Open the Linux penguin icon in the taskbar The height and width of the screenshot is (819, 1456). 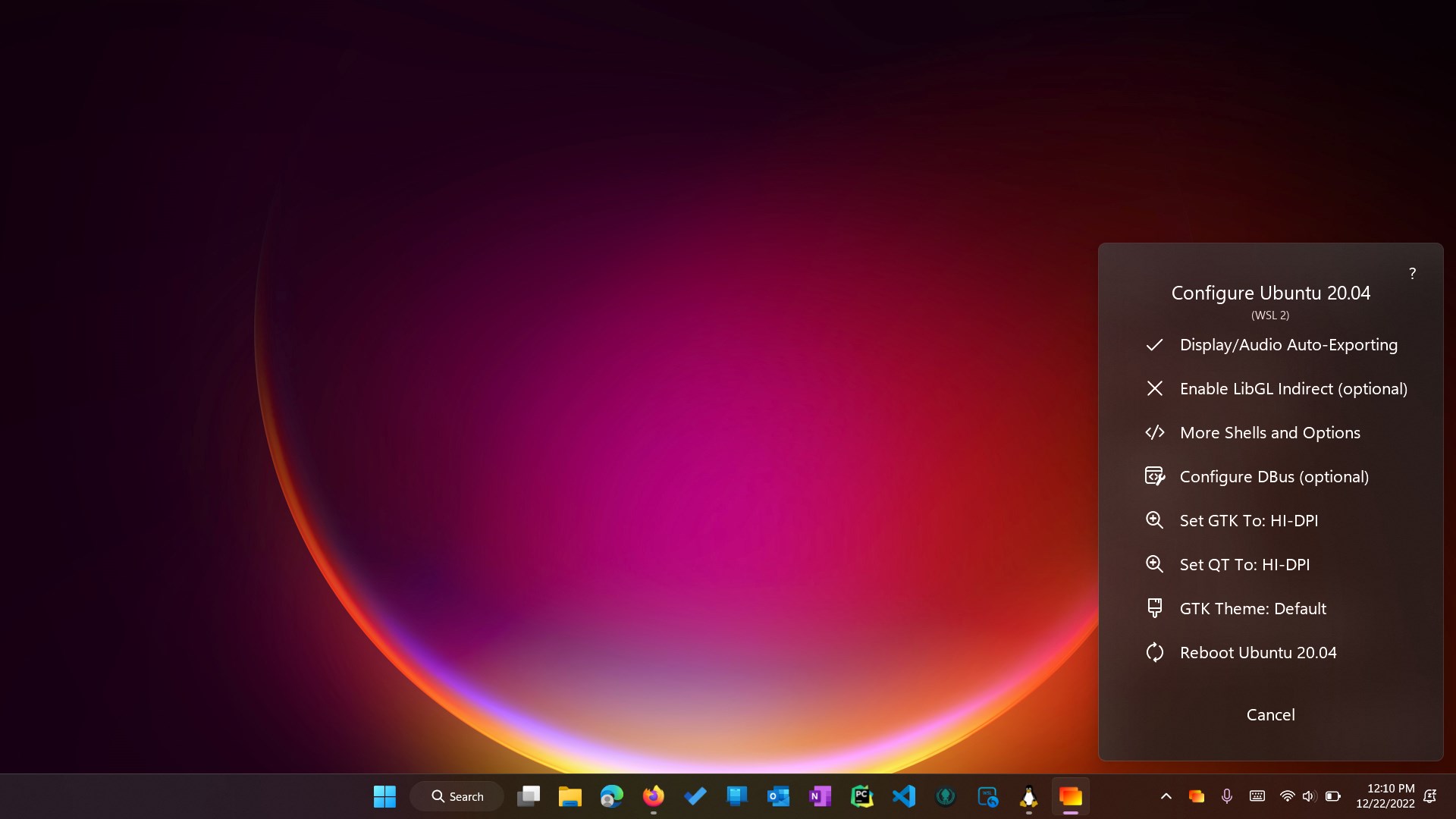pyautogui.click(x=1028, y=796)
